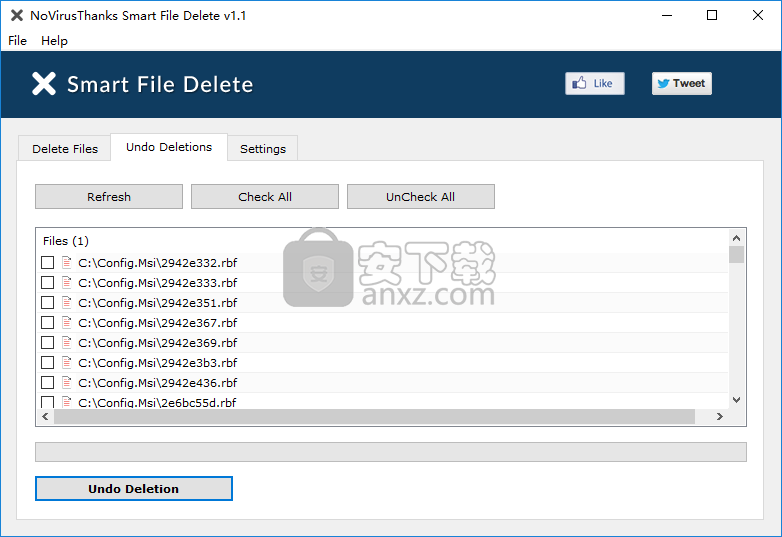Select the row C:\Config.Msi\2942e3b3.rbf
Screen dimensions: 782x537
383,362
